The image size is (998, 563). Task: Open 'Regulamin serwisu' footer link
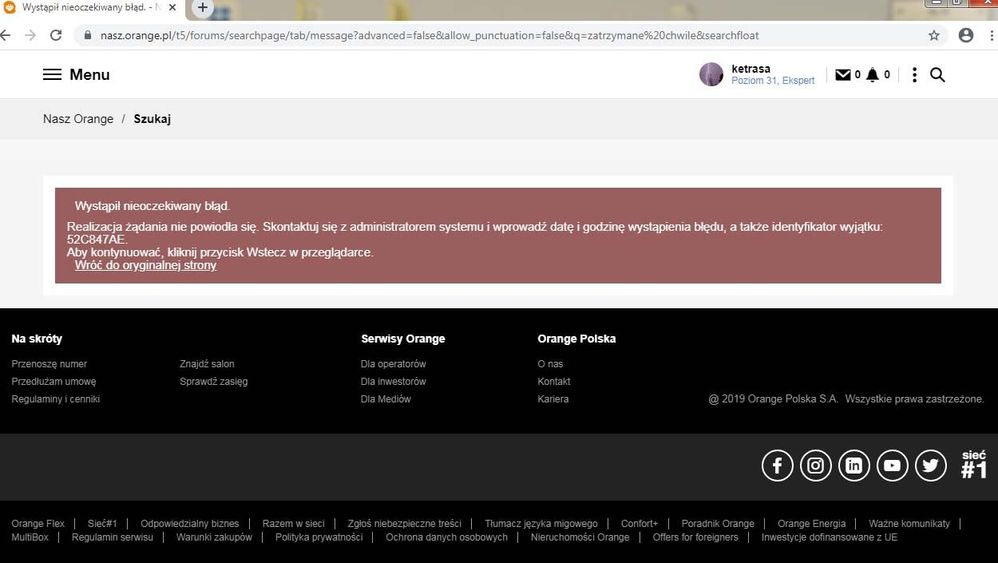pos(112,537)
